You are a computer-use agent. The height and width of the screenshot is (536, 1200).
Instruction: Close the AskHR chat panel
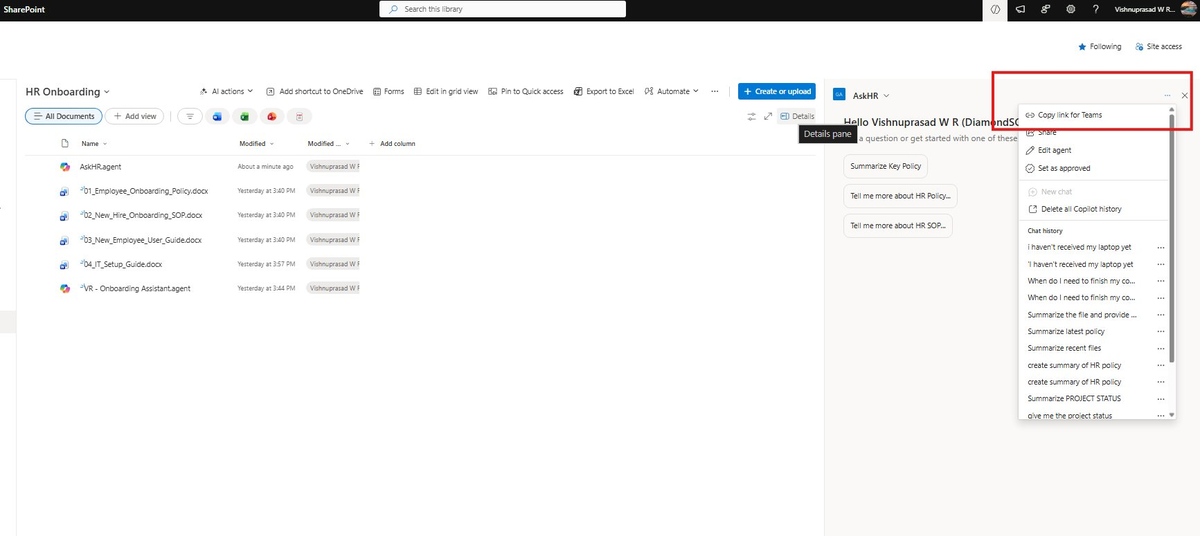(1185, 95)
